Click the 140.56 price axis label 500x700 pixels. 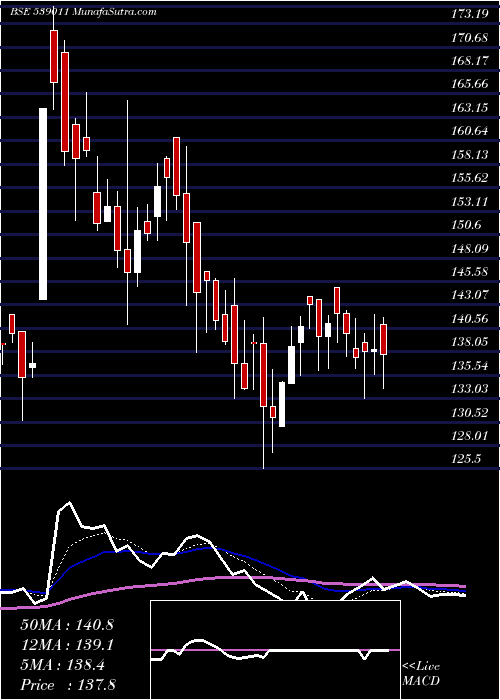click(470, 318)
